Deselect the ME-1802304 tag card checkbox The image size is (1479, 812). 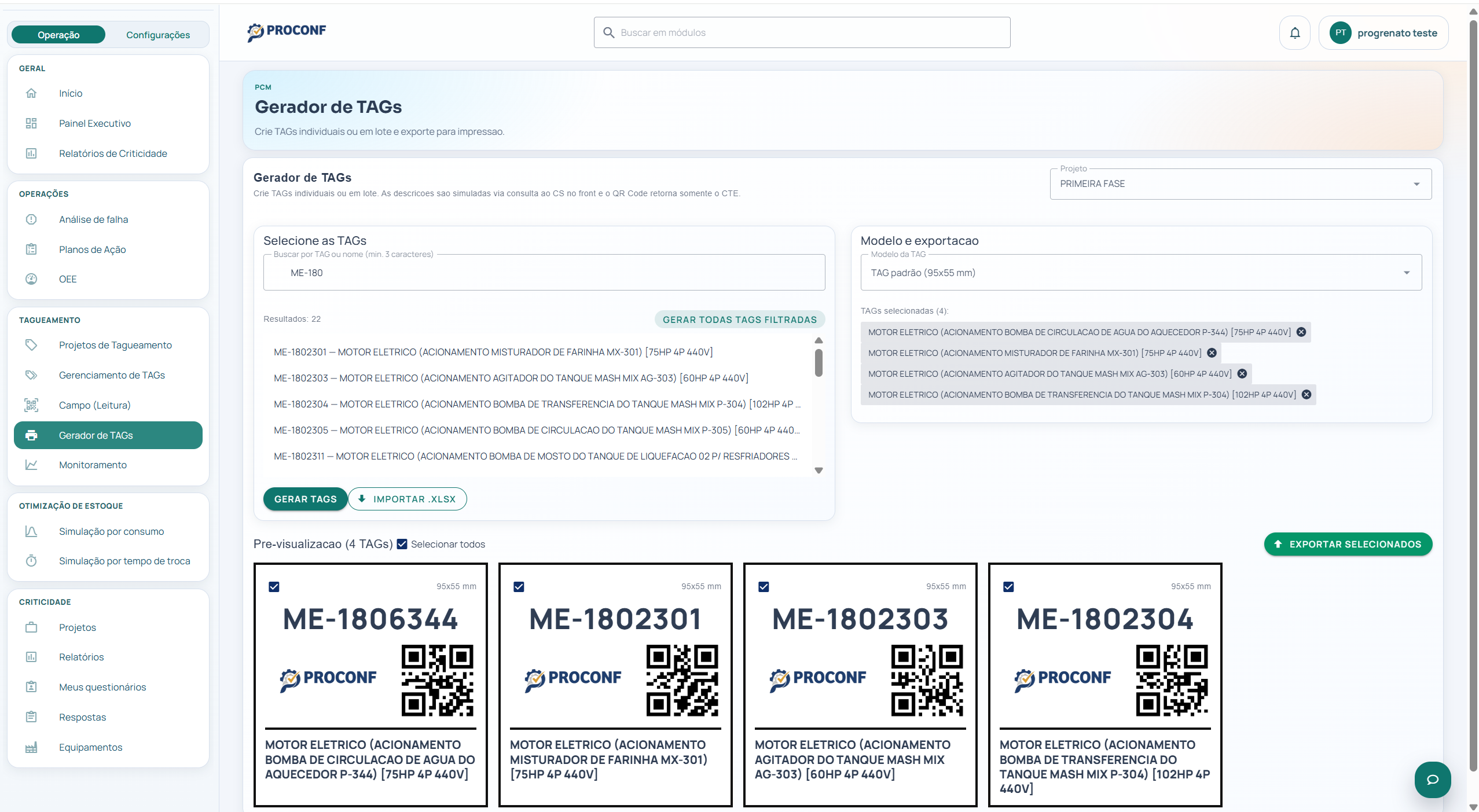click(1008, 587)
